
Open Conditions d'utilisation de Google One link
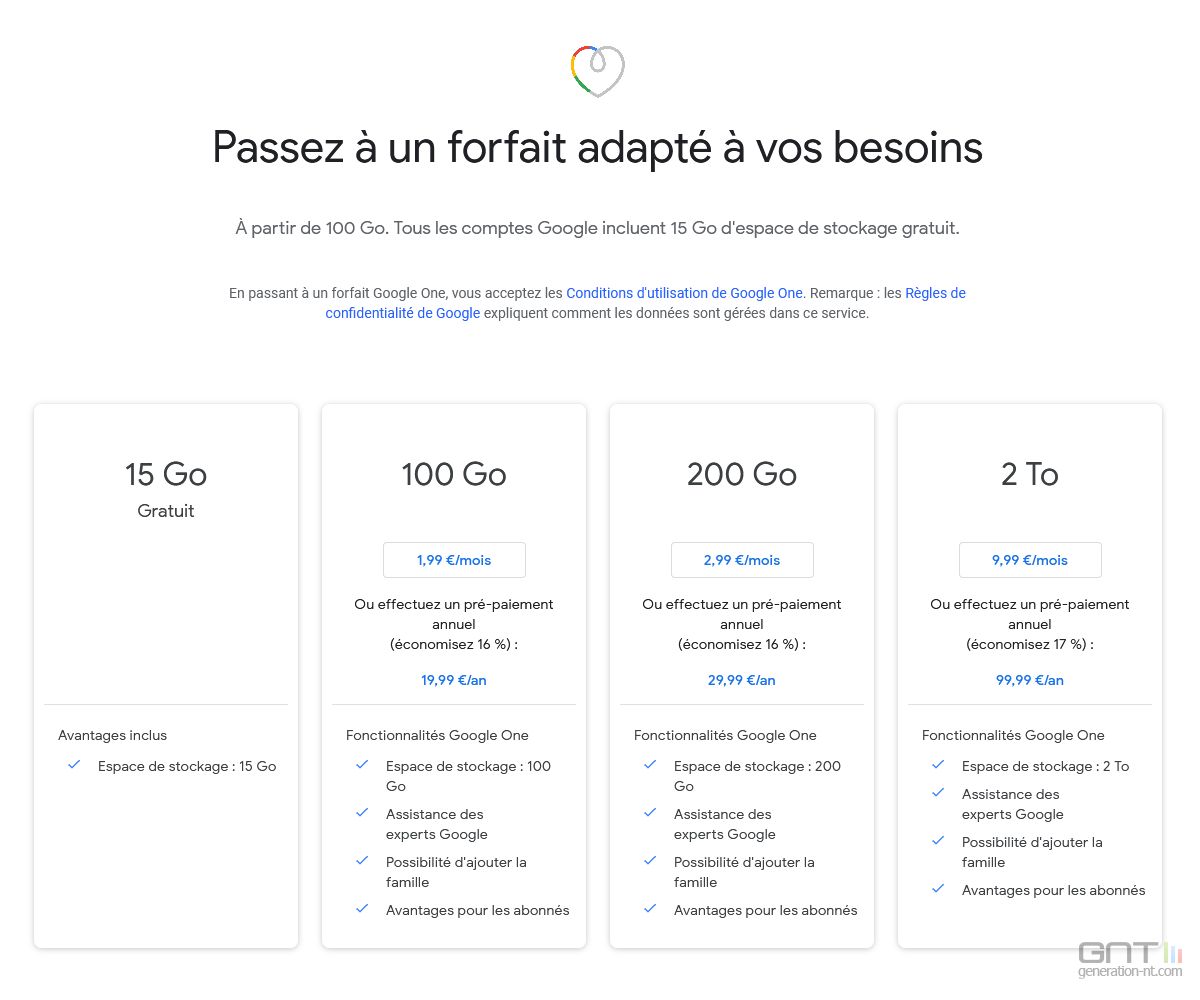tap(684, 293)
